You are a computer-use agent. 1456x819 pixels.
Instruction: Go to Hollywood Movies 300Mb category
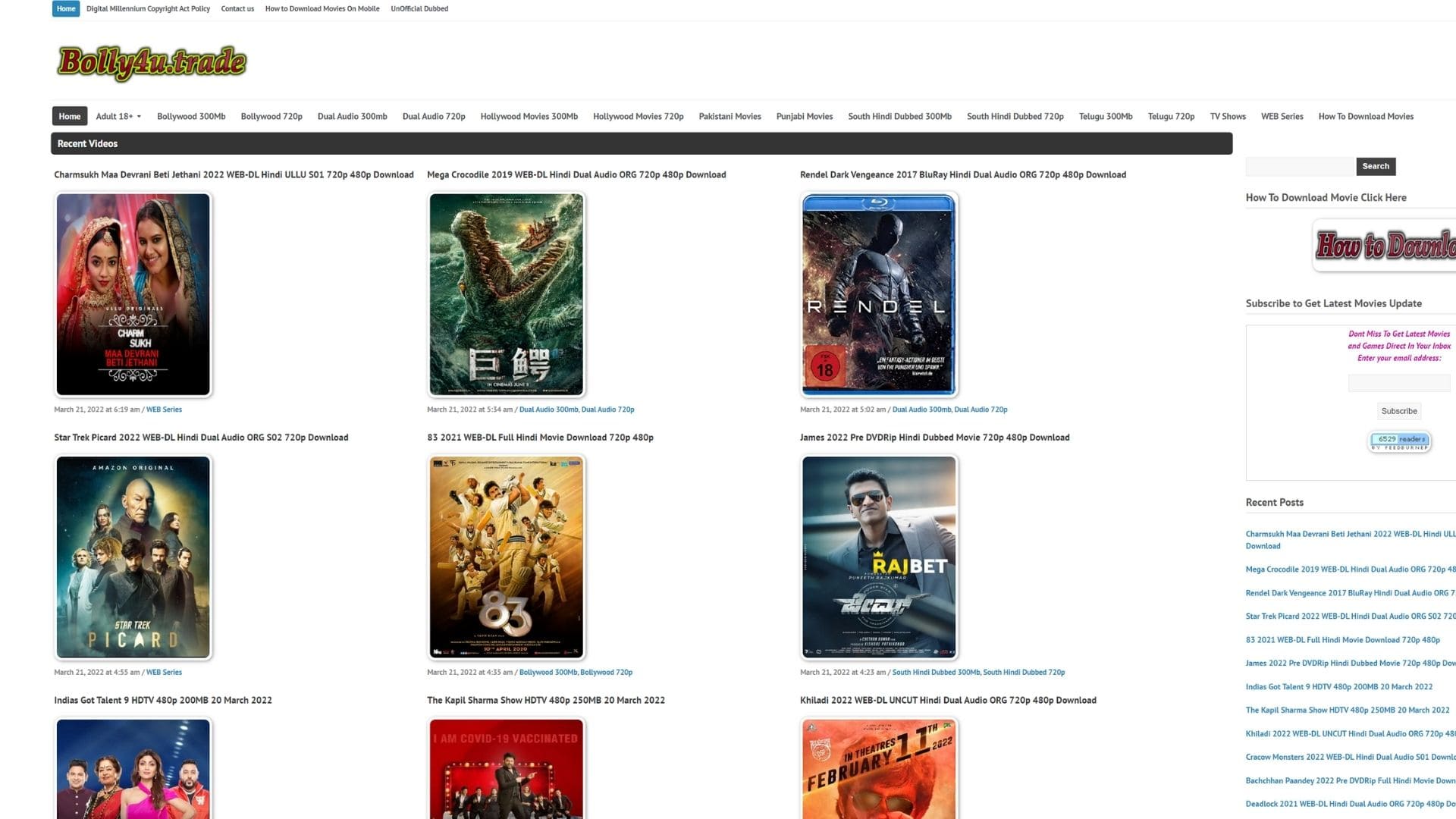point(529,116)
